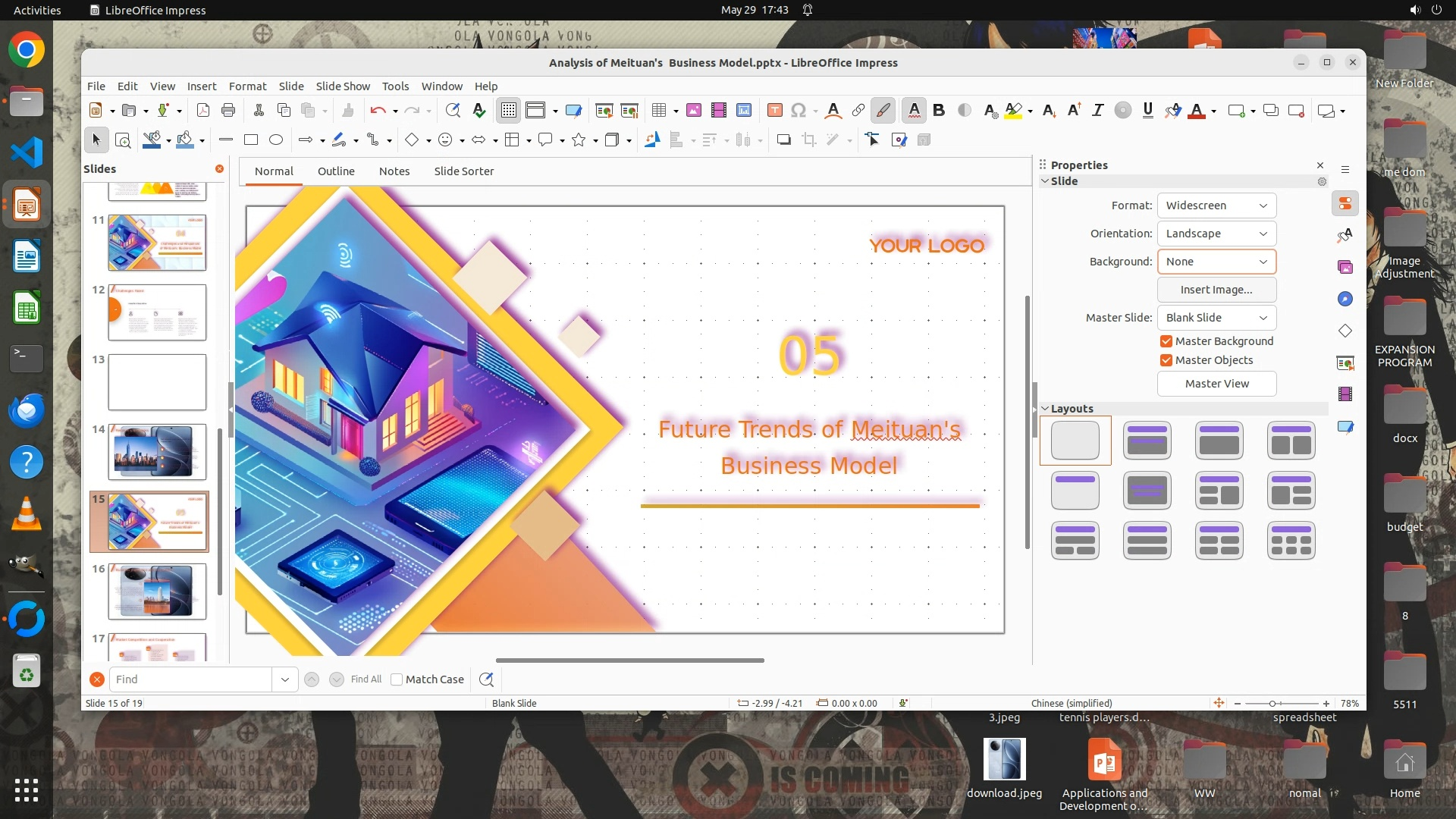Click the Underline formatting icon
Viewport: 1456px width, 819px height.
(1147, 111)
